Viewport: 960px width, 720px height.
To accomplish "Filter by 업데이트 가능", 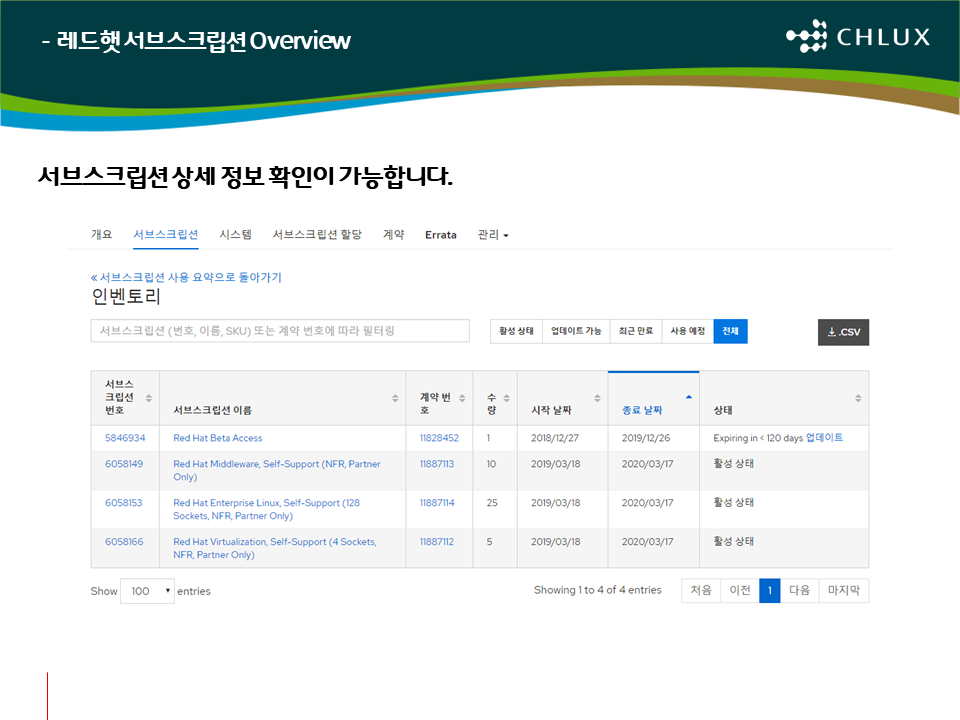I will click(576, 331).
